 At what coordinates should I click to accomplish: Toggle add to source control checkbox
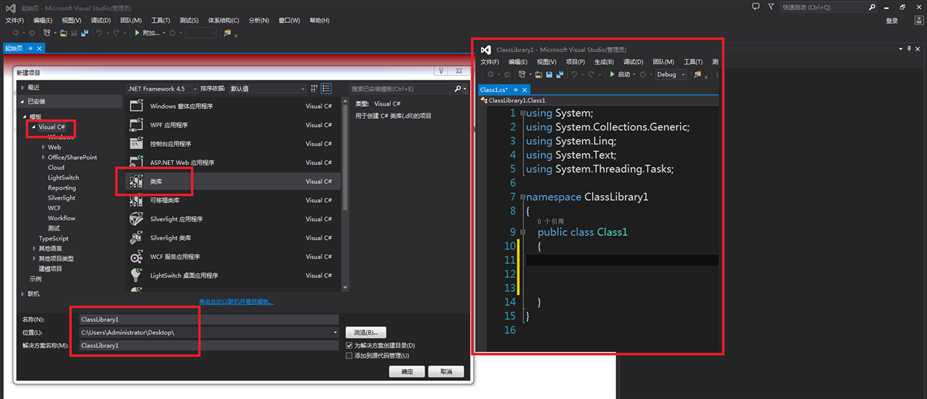coord(349,356)
